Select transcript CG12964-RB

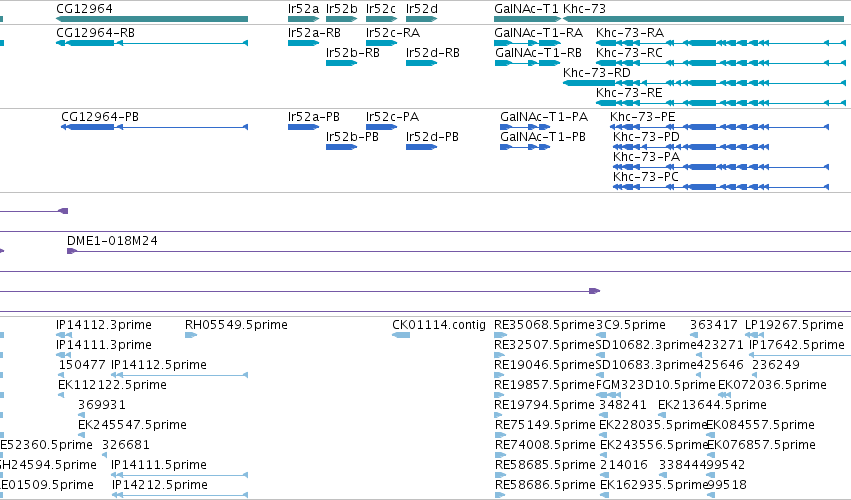point(96,33)
